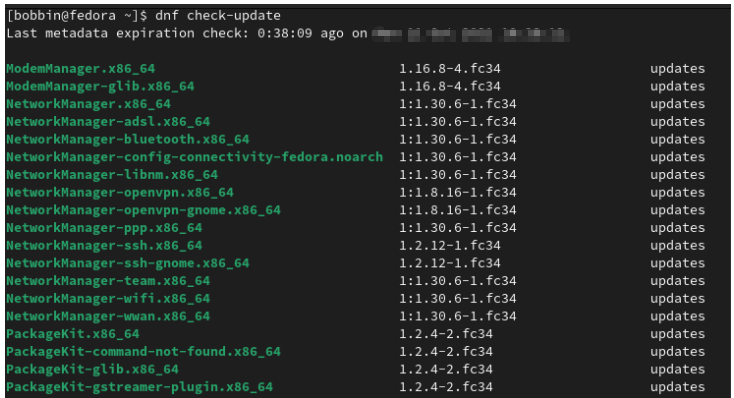Screen dimensions: 734x398
Task: Select the PackageKit-gstreamer-plugin.x86_64 entry
Action: coord(139,387)
